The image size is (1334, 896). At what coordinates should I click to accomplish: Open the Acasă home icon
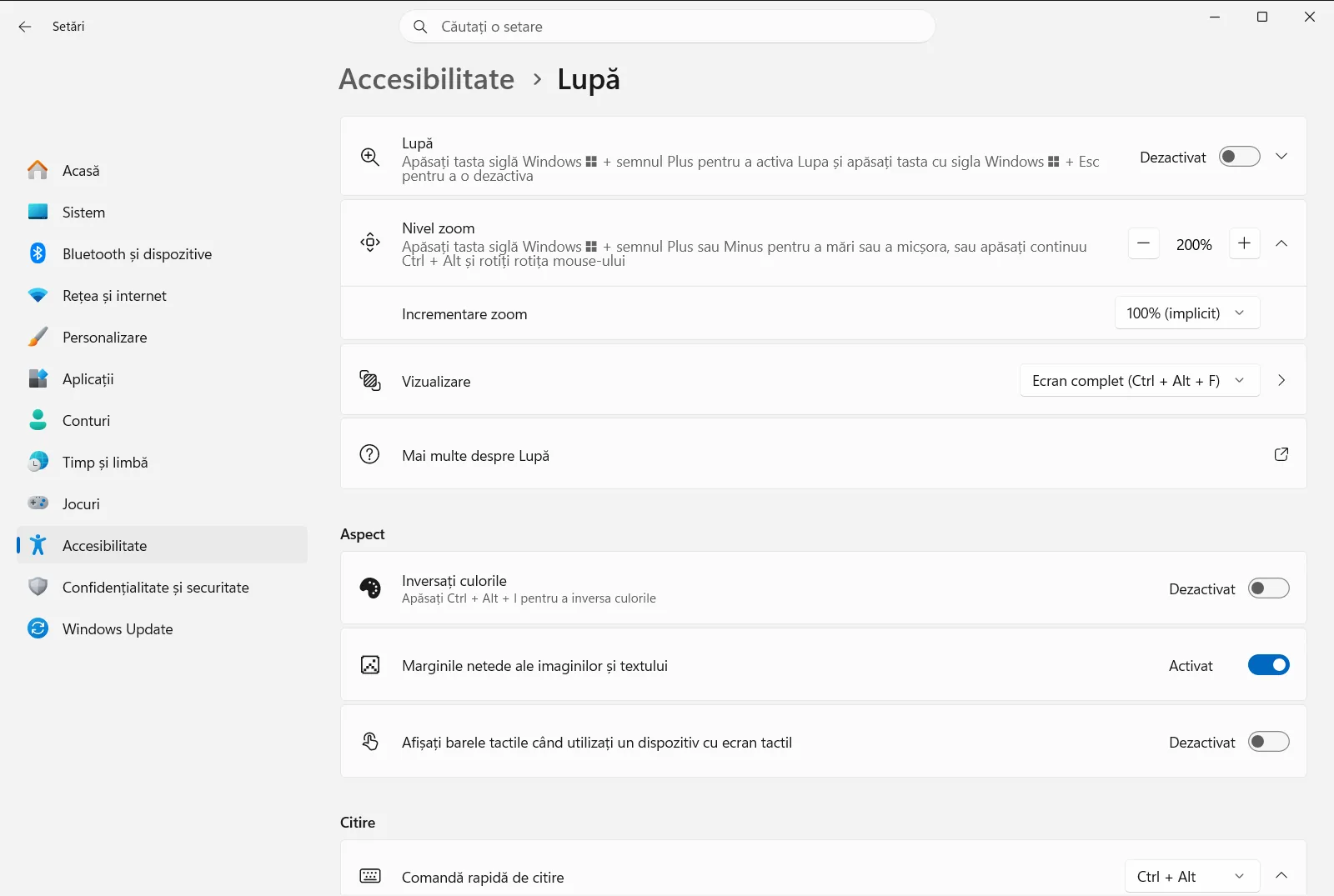pos(38,170)
